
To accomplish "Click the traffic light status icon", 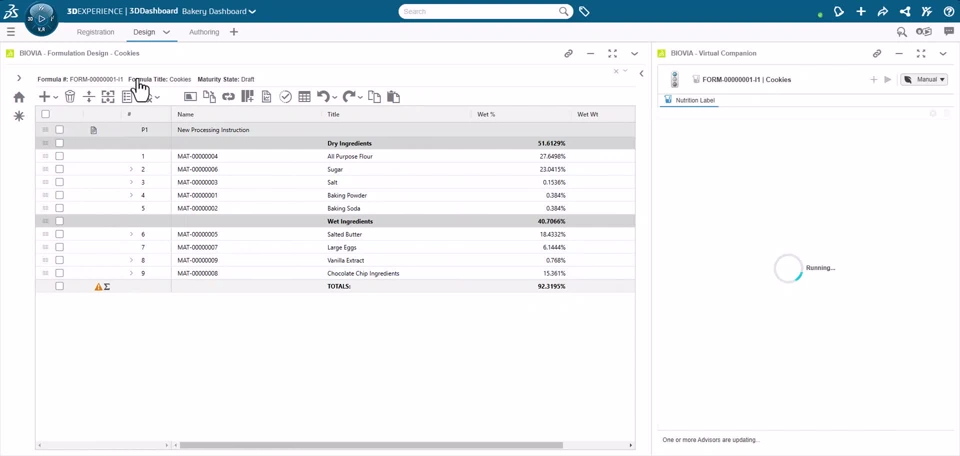I will [675, 80].
